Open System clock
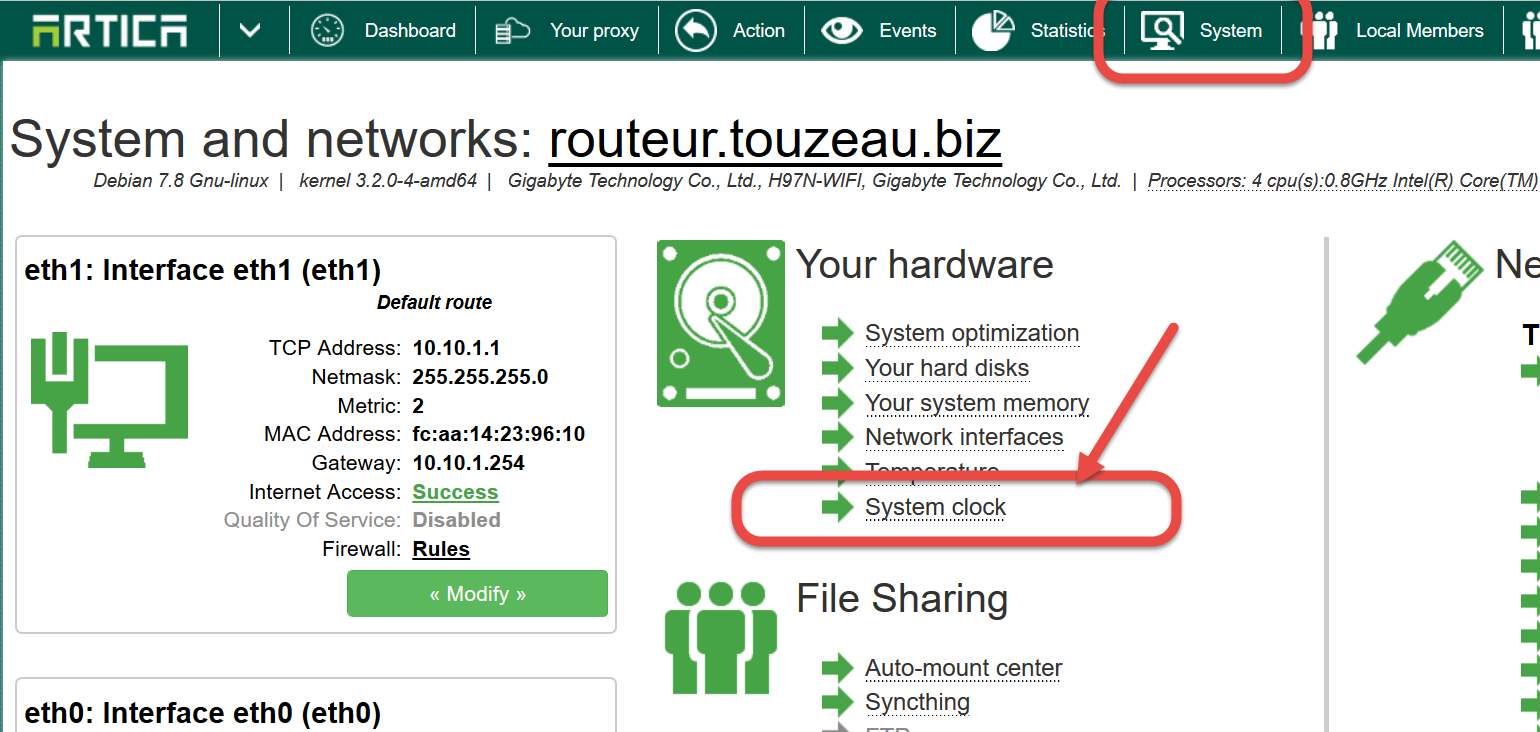Viewport: 1540px width, 732px height. 935,507
